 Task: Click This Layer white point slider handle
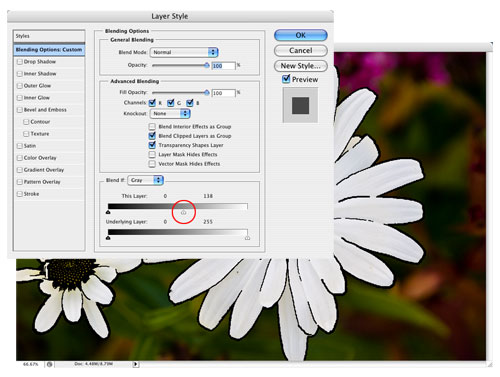tap(183, 212)
